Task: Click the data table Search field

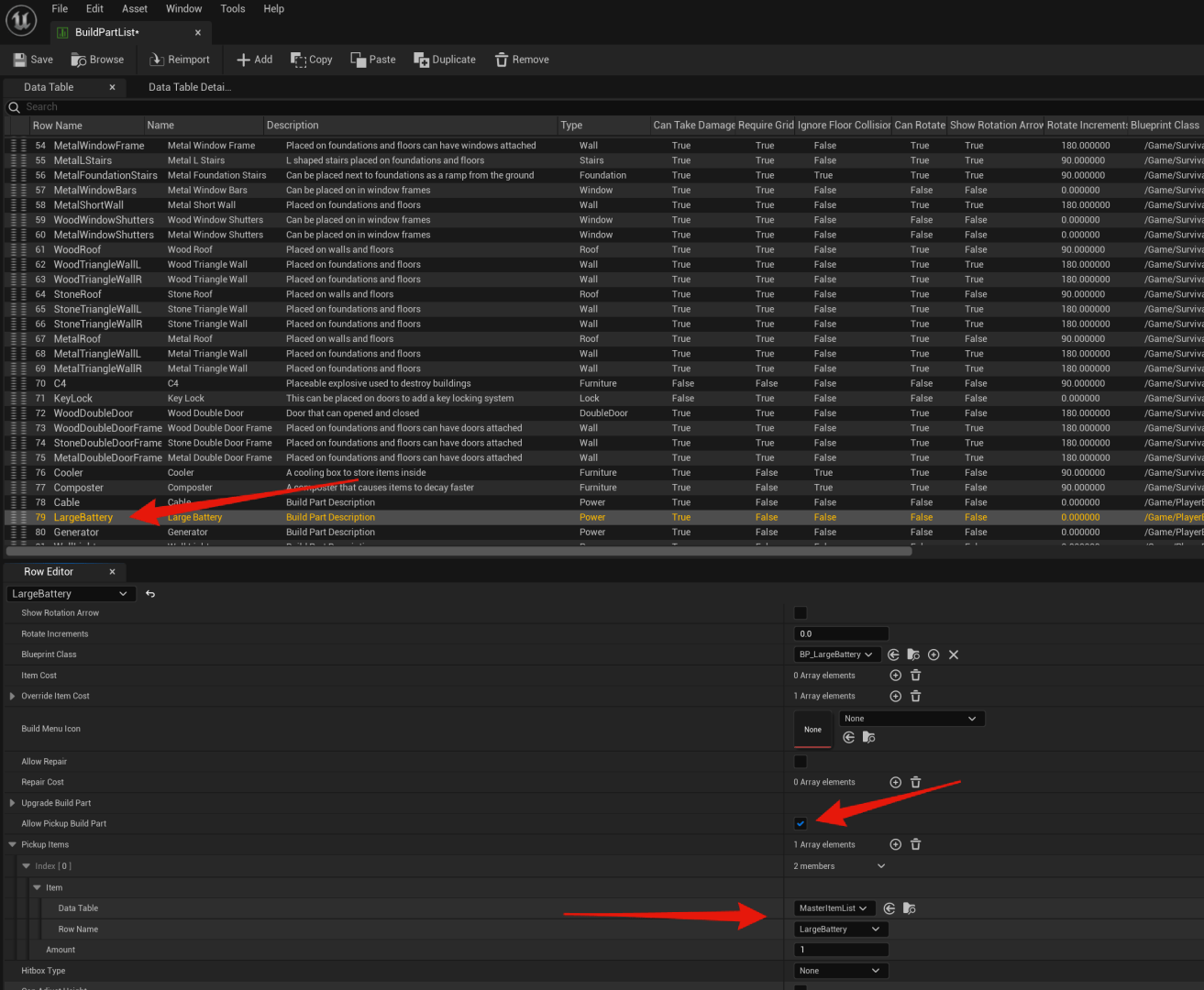Action: coord(275,107)
